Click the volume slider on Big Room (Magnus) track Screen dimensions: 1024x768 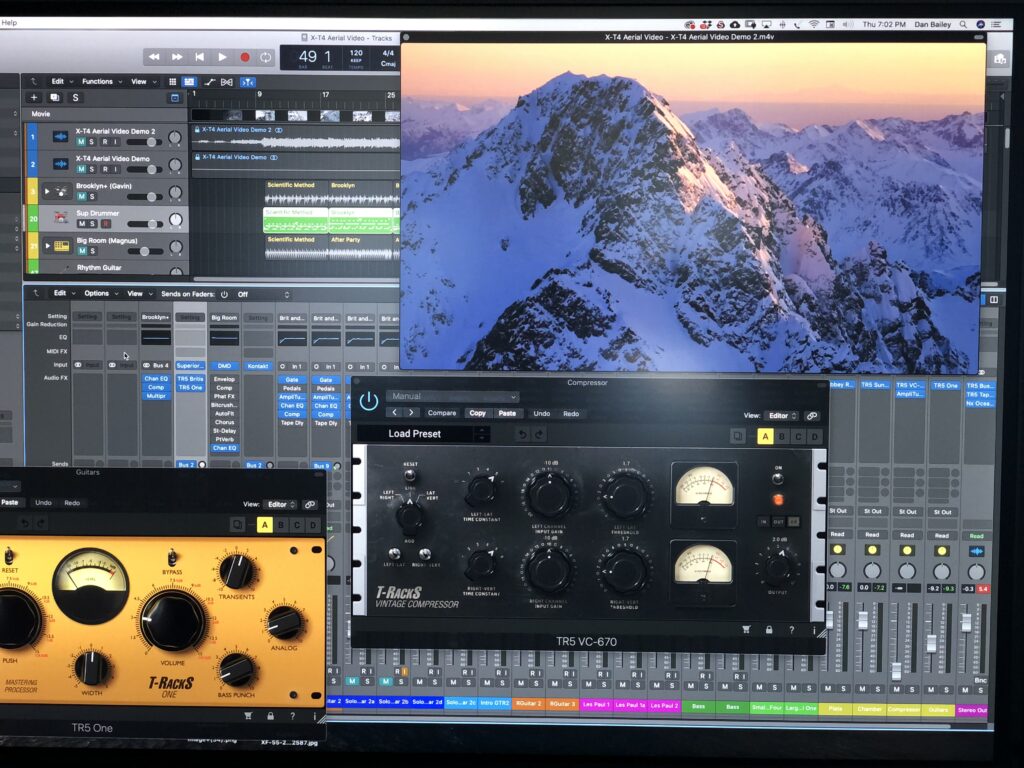(145, 251)
